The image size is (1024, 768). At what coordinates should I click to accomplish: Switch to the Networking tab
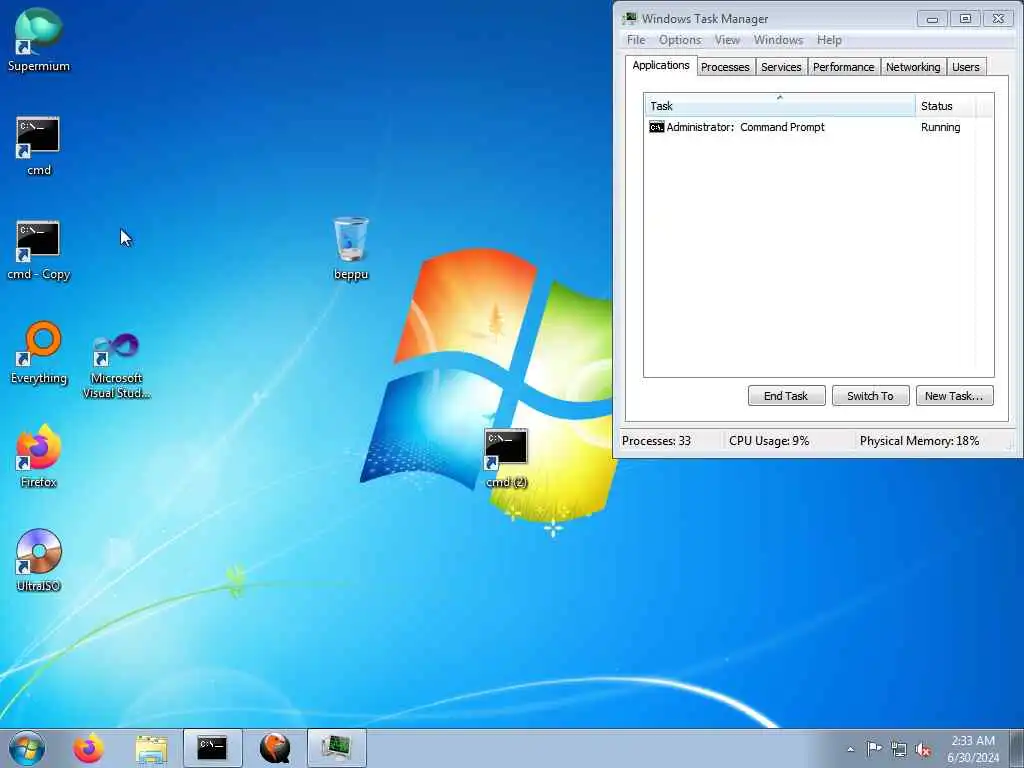pos(913,67)
